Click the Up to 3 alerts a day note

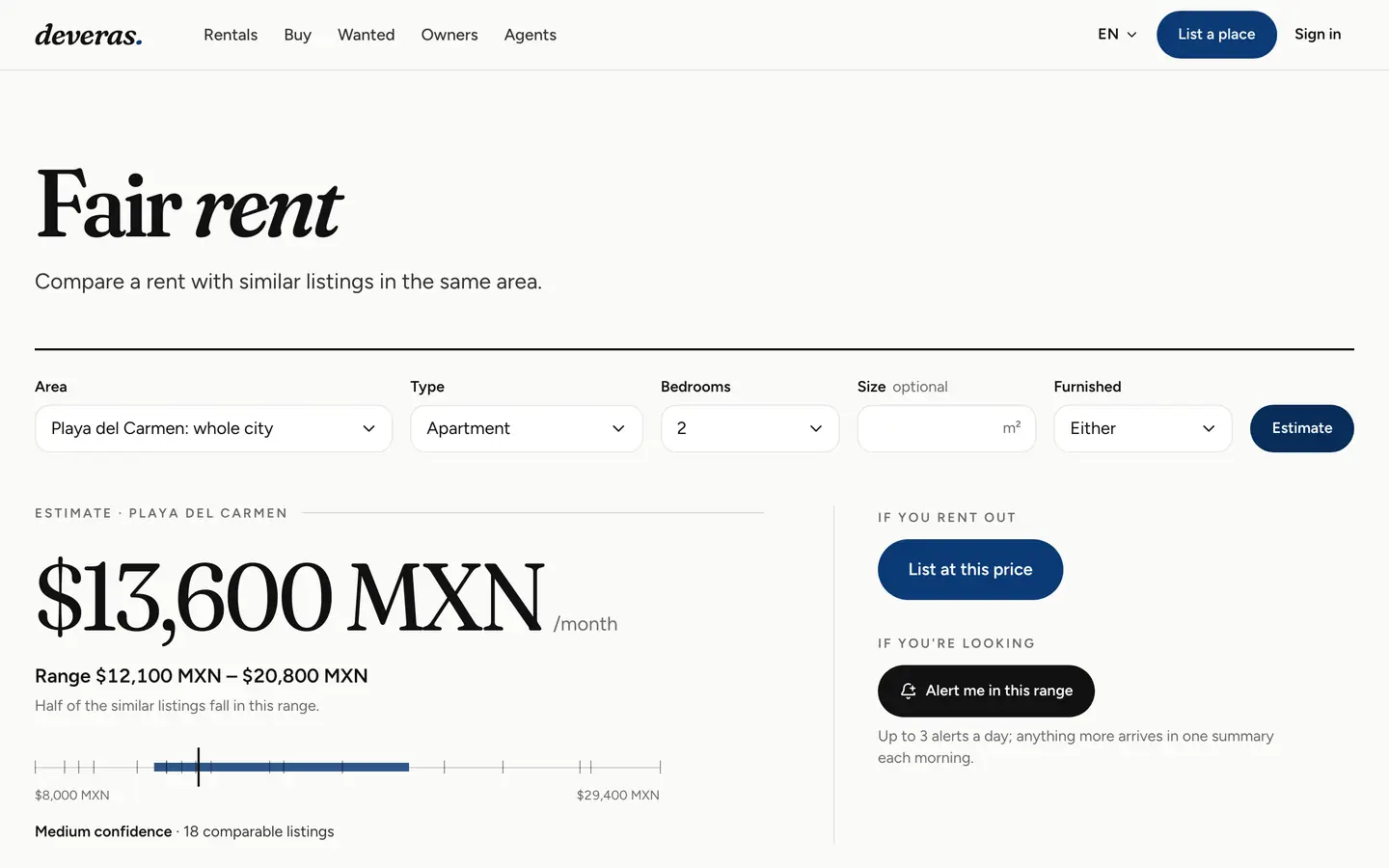coord(1076,746)
